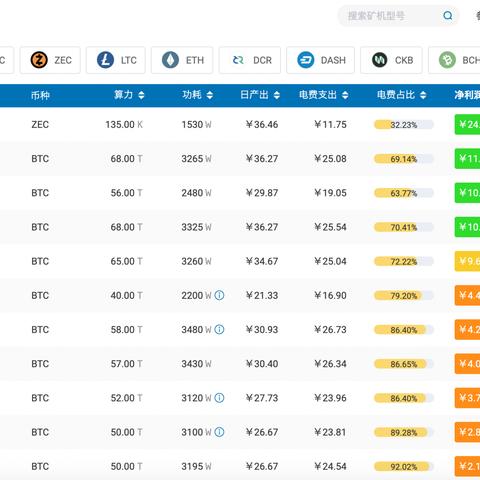This screenshot has width=480, height=480.
Task: Choose the ETH coin icon filter
Action: [x=170, y=60]
